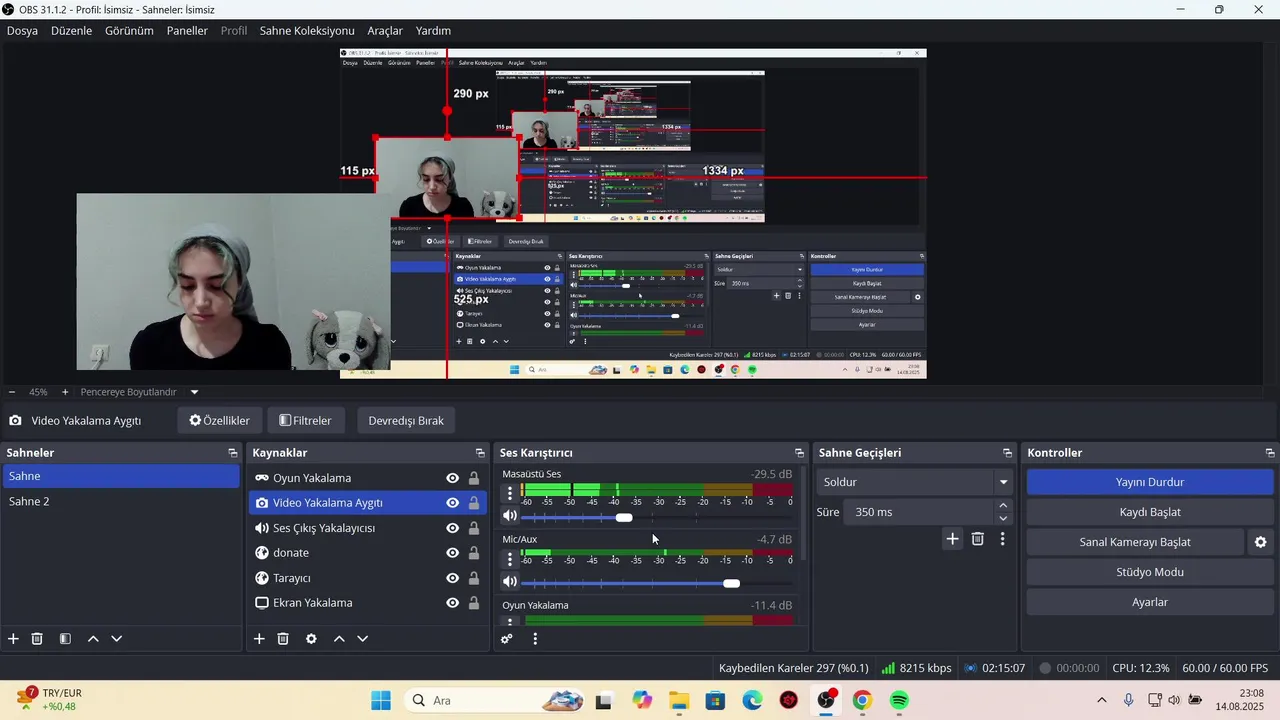
Task: Open the Paneller menu
Action: (x=187, y=31)
